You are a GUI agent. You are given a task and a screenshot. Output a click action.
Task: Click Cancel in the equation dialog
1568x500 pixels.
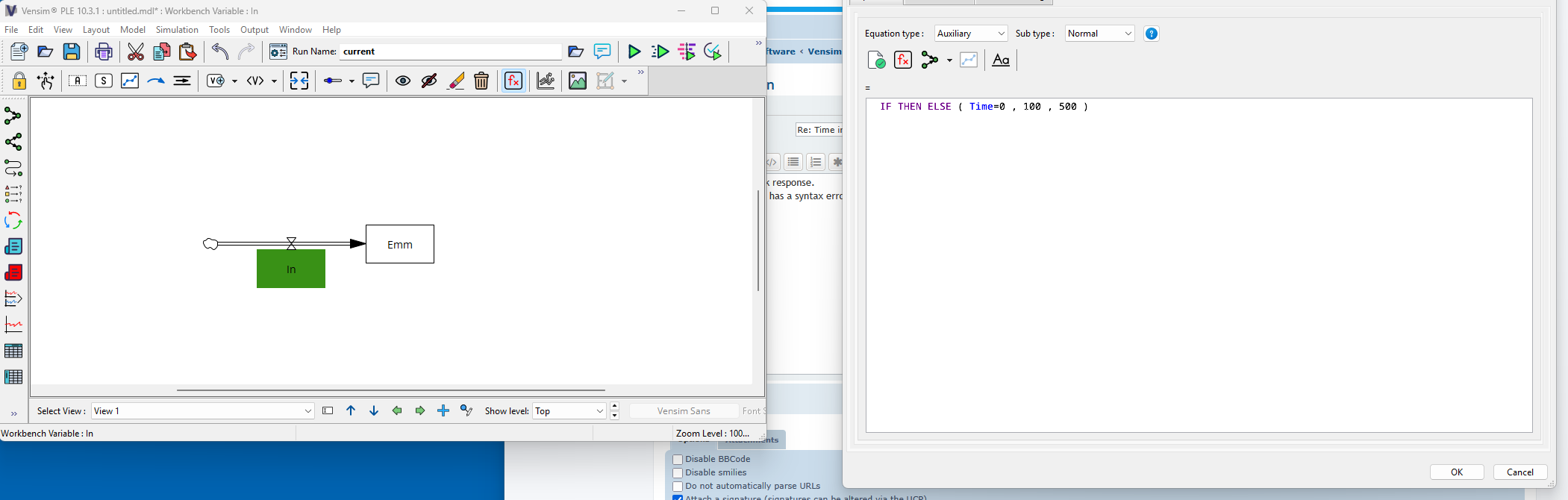[1520, 472]
